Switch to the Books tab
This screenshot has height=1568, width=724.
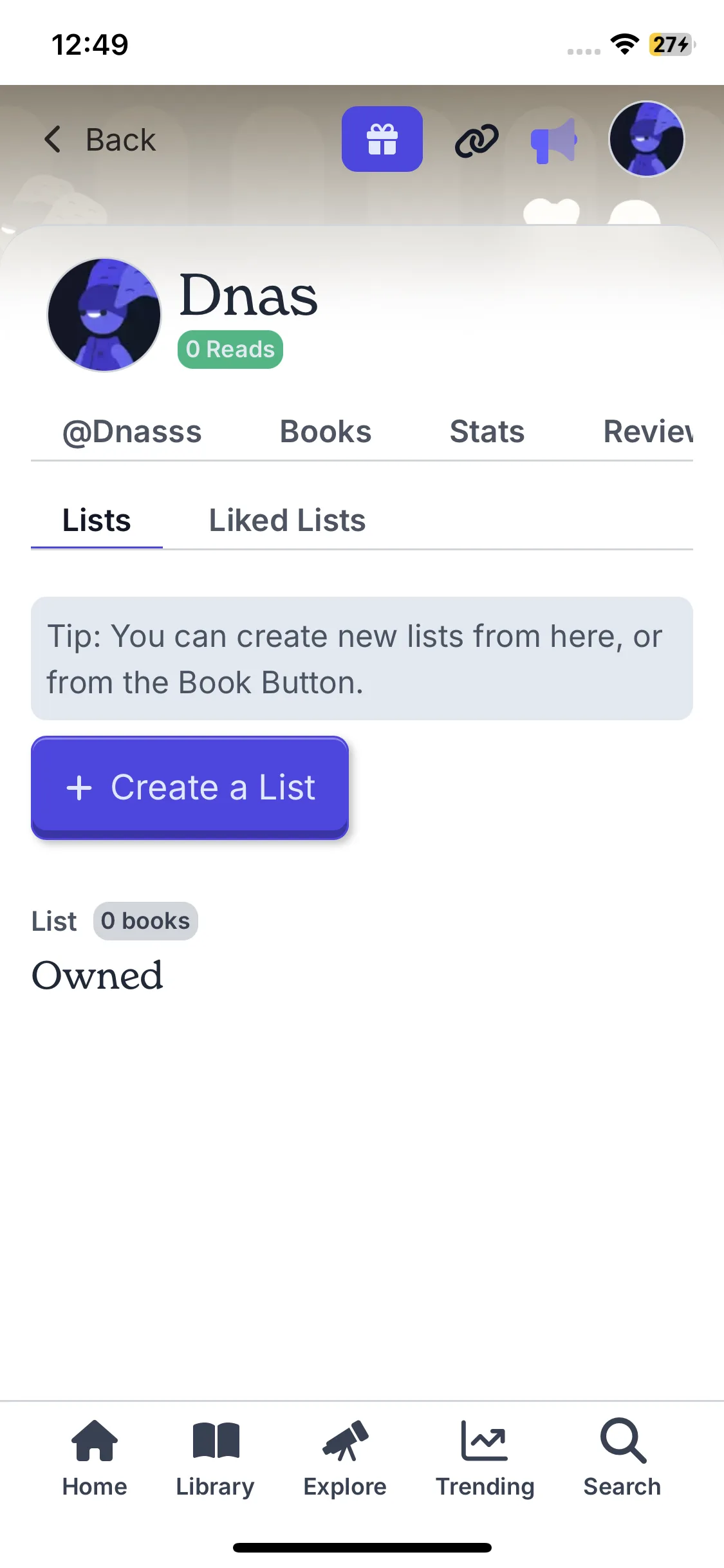(x=326, y=431)
